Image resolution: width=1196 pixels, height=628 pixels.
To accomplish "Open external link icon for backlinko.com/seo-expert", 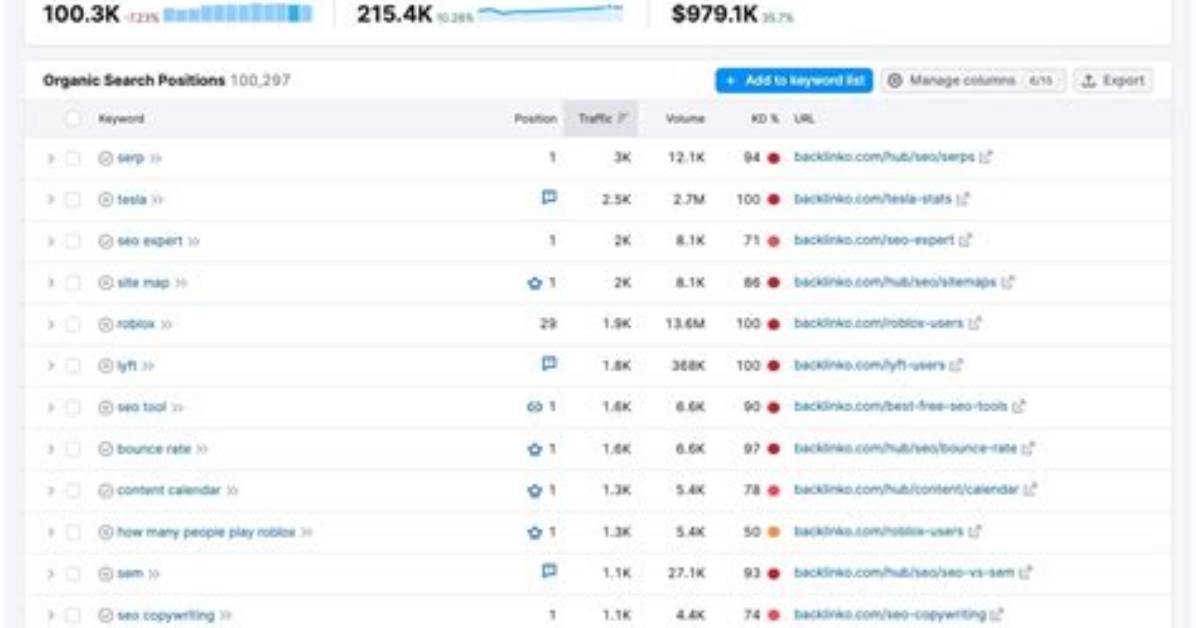I will pyautogui.click(x=966, y=240).
